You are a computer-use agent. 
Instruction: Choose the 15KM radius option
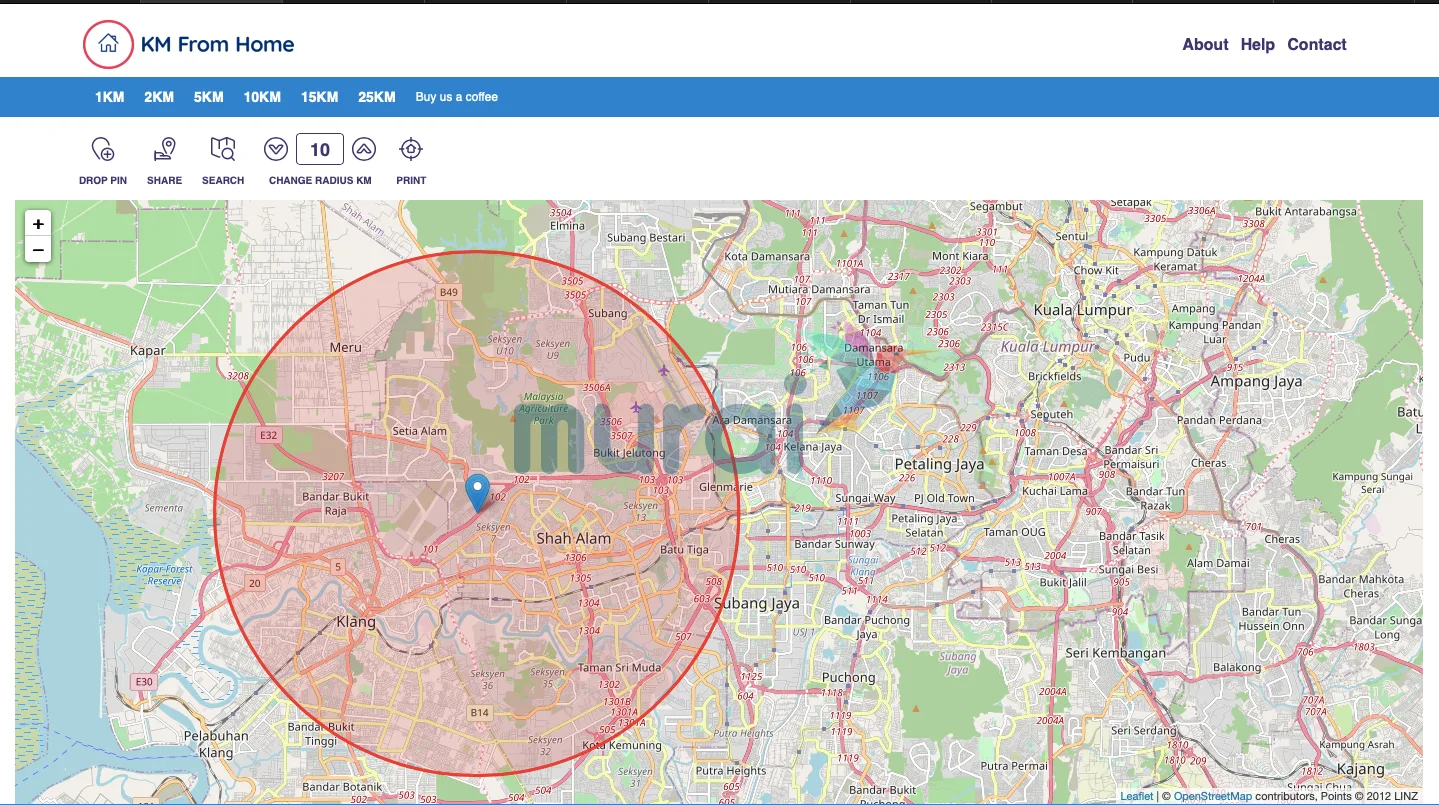[319, 97]
